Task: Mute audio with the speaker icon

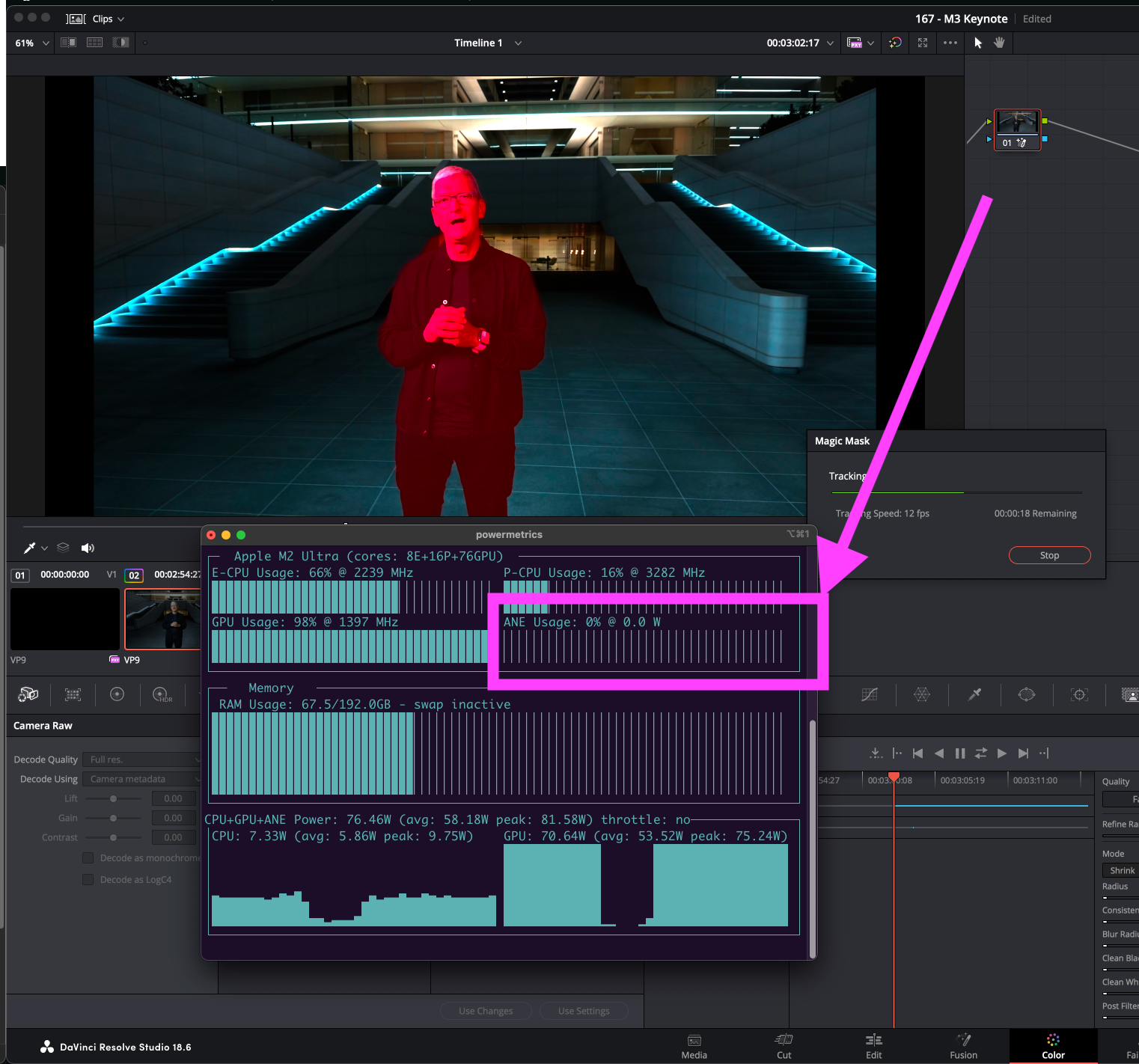Action: (x=88, y=548)
